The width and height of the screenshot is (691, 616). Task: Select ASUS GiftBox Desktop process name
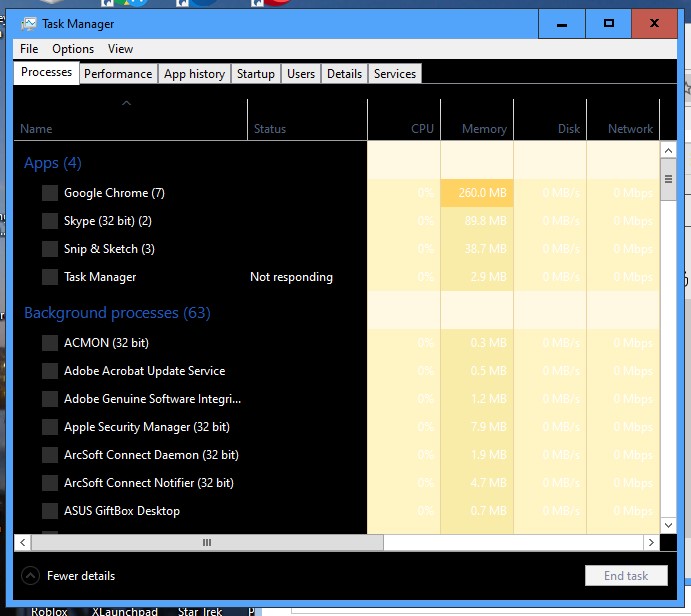(x=122, y=511)
